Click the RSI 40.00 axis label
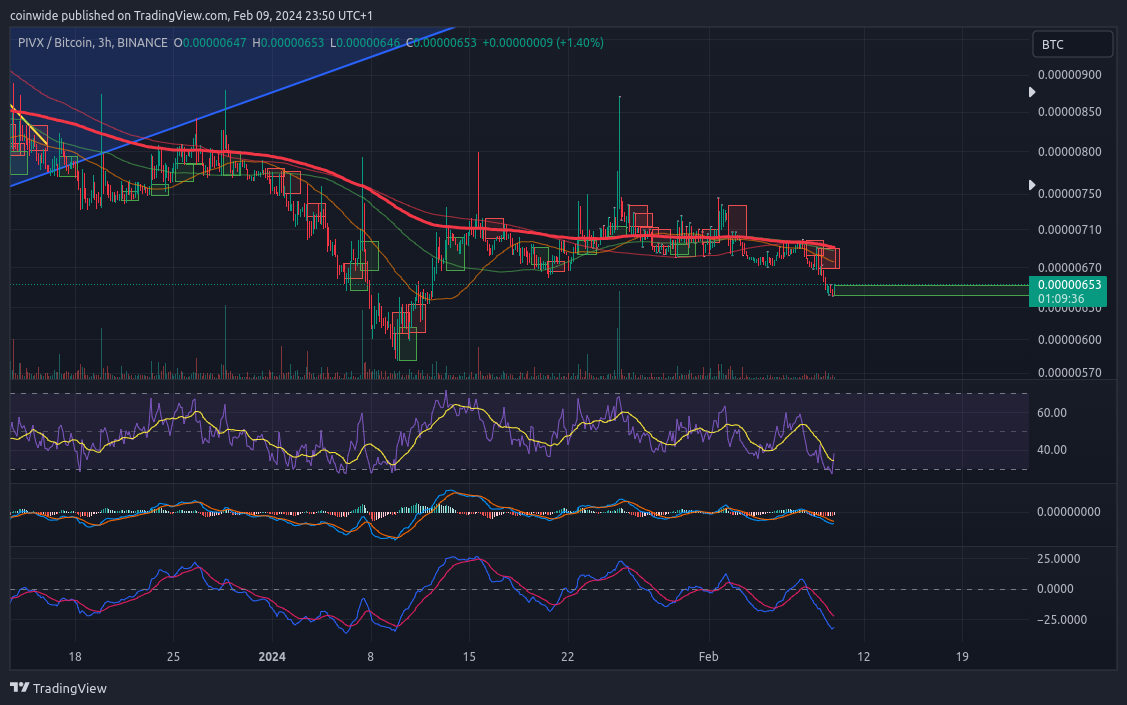 point(1052,450)
